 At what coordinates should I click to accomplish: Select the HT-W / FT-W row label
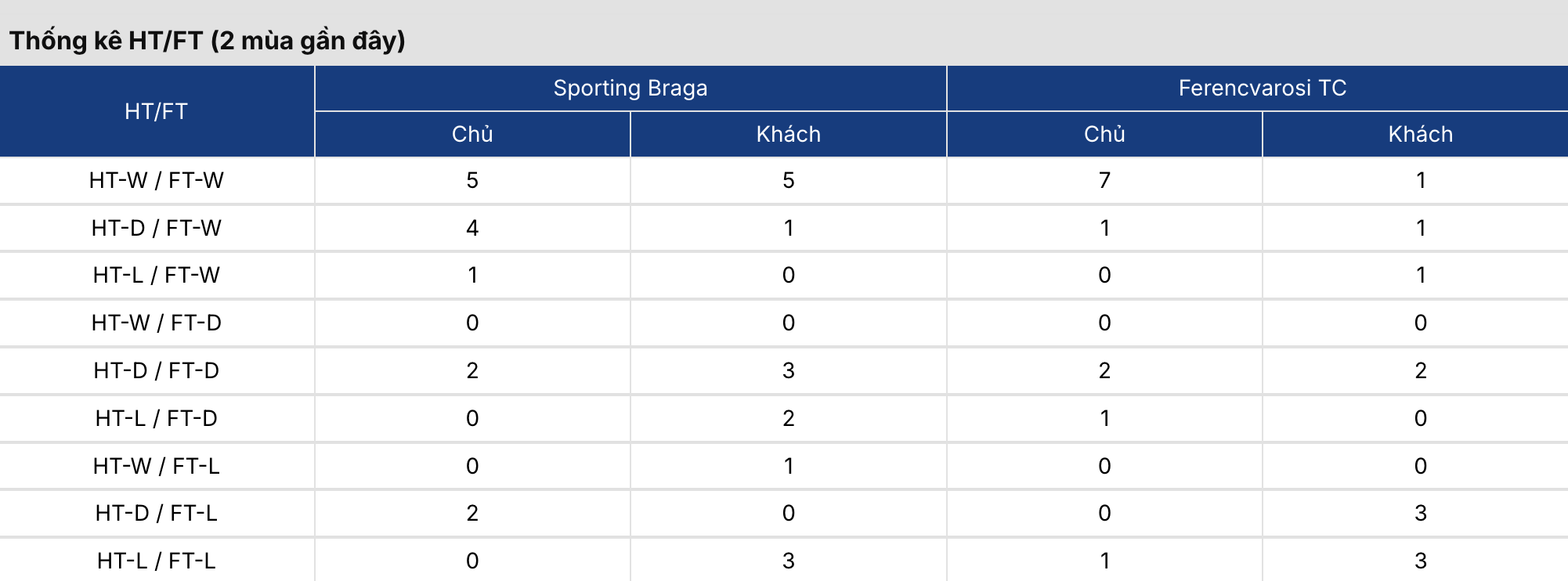(x=157, y=181)
